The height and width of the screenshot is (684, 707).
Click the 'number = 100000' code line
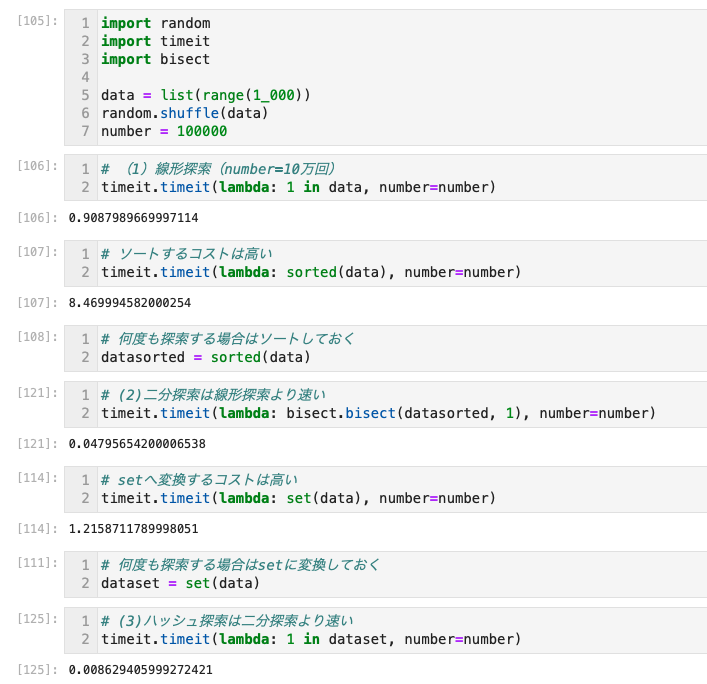[x=164, y=131]
